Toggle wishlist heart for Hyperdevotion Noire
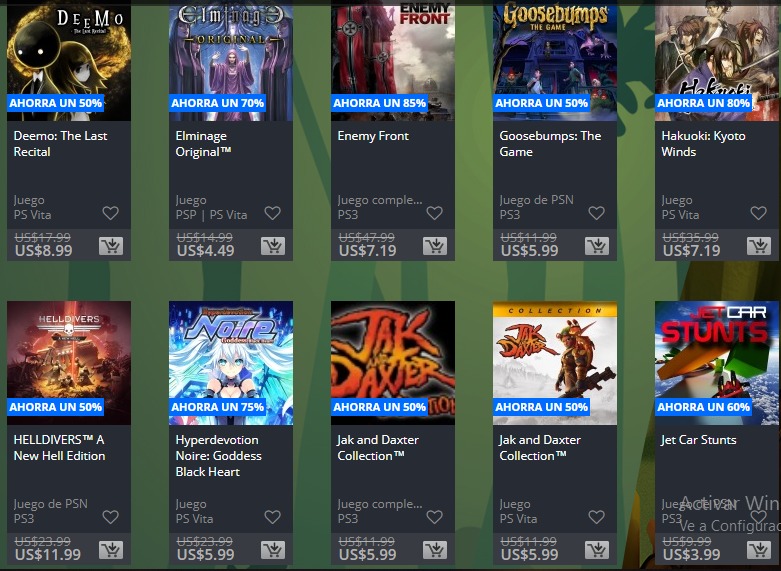Viewport: 781px width, 571px height. [272, 517]
